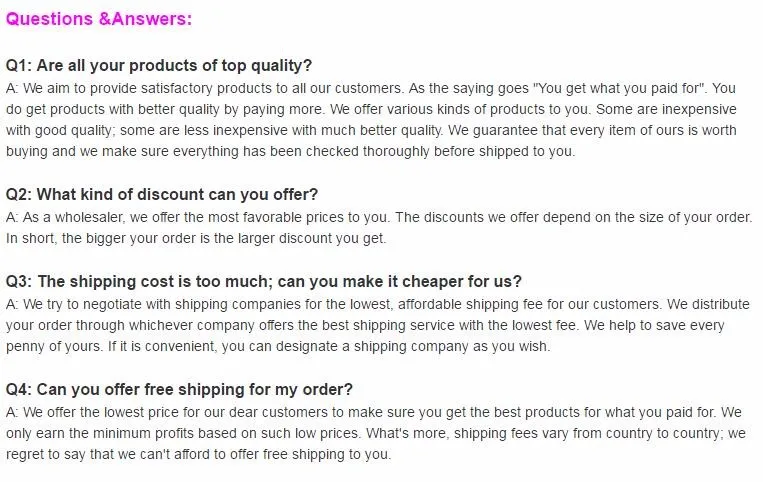
Task: Click the 'do get products with better' line
Action: point(371,109)
